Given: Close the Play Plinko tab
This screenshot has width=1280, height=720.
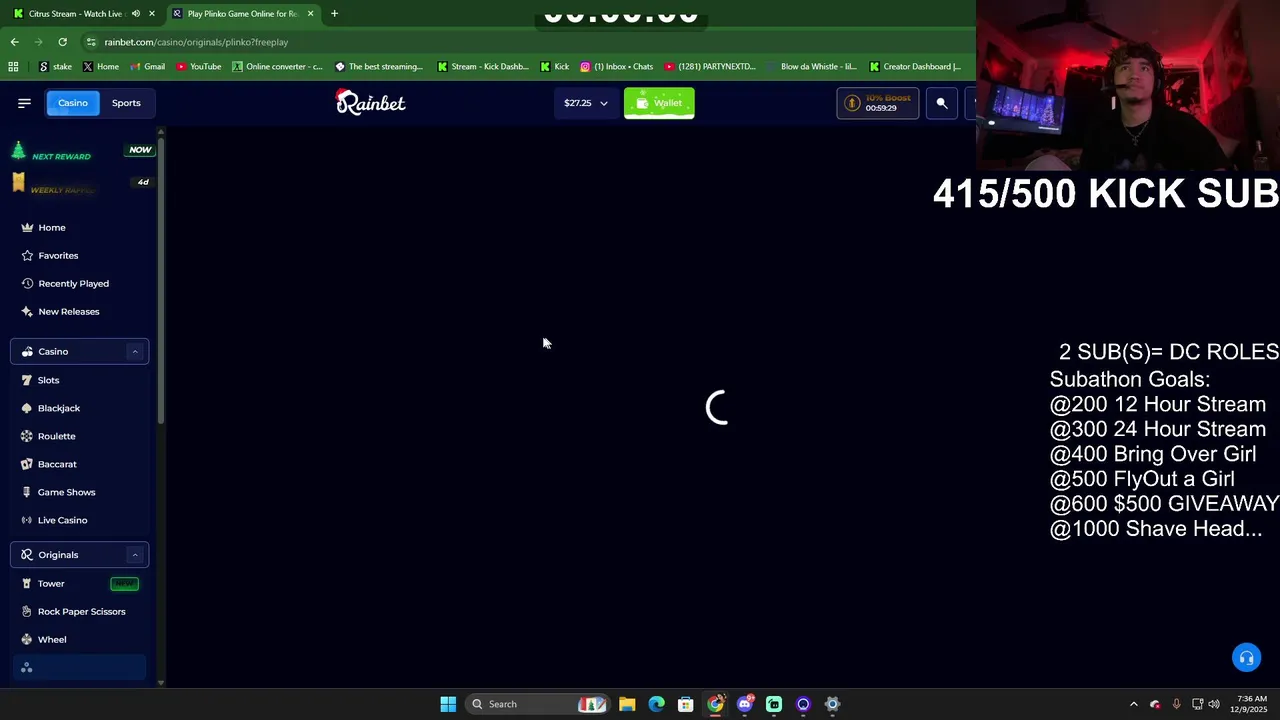Looking at the screenshot, I should [x=310, y=14].
